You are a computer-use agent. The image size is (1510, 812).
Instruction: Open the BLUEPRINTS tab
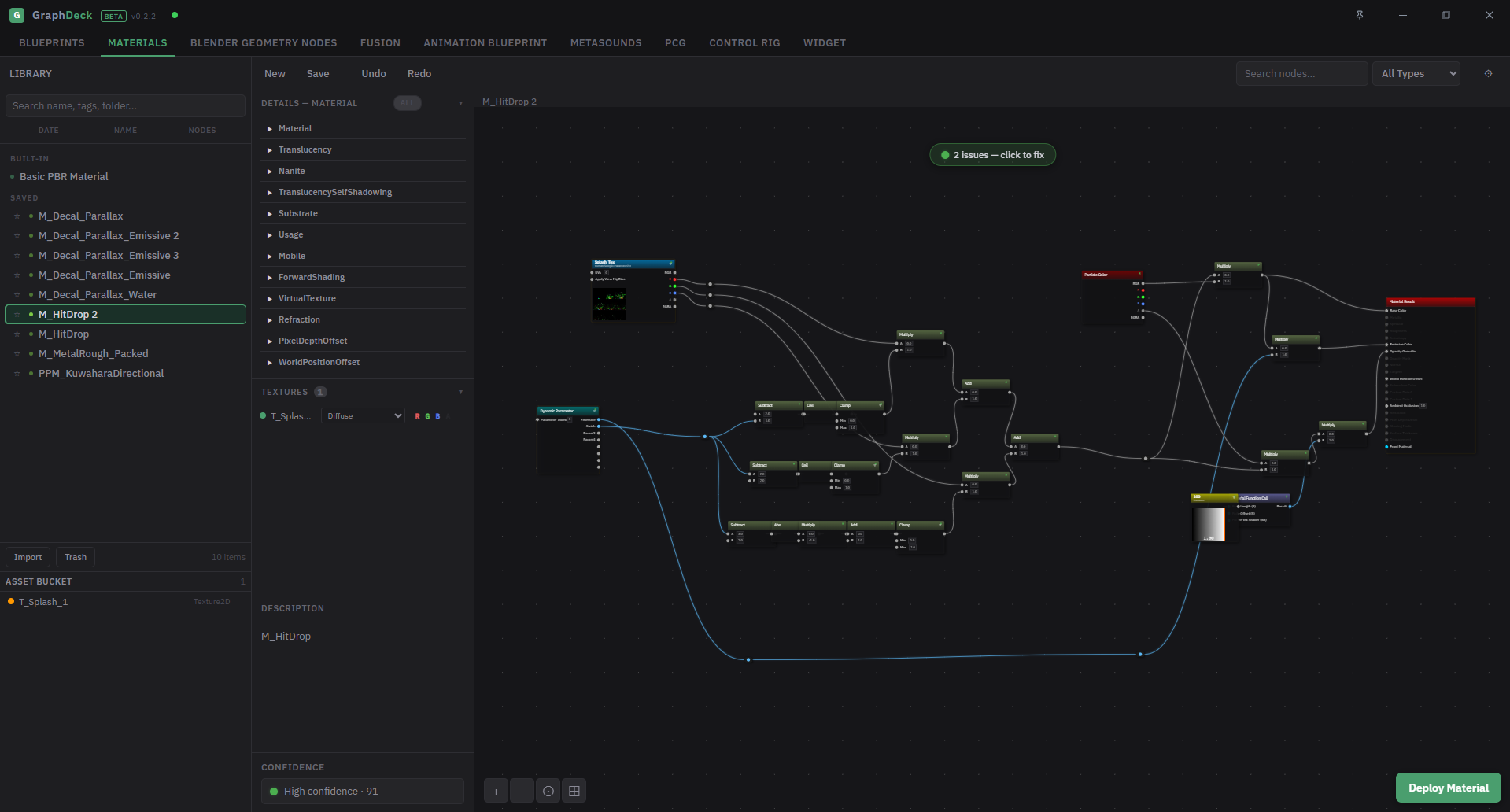pyautogui.click(x=51, y=43)
